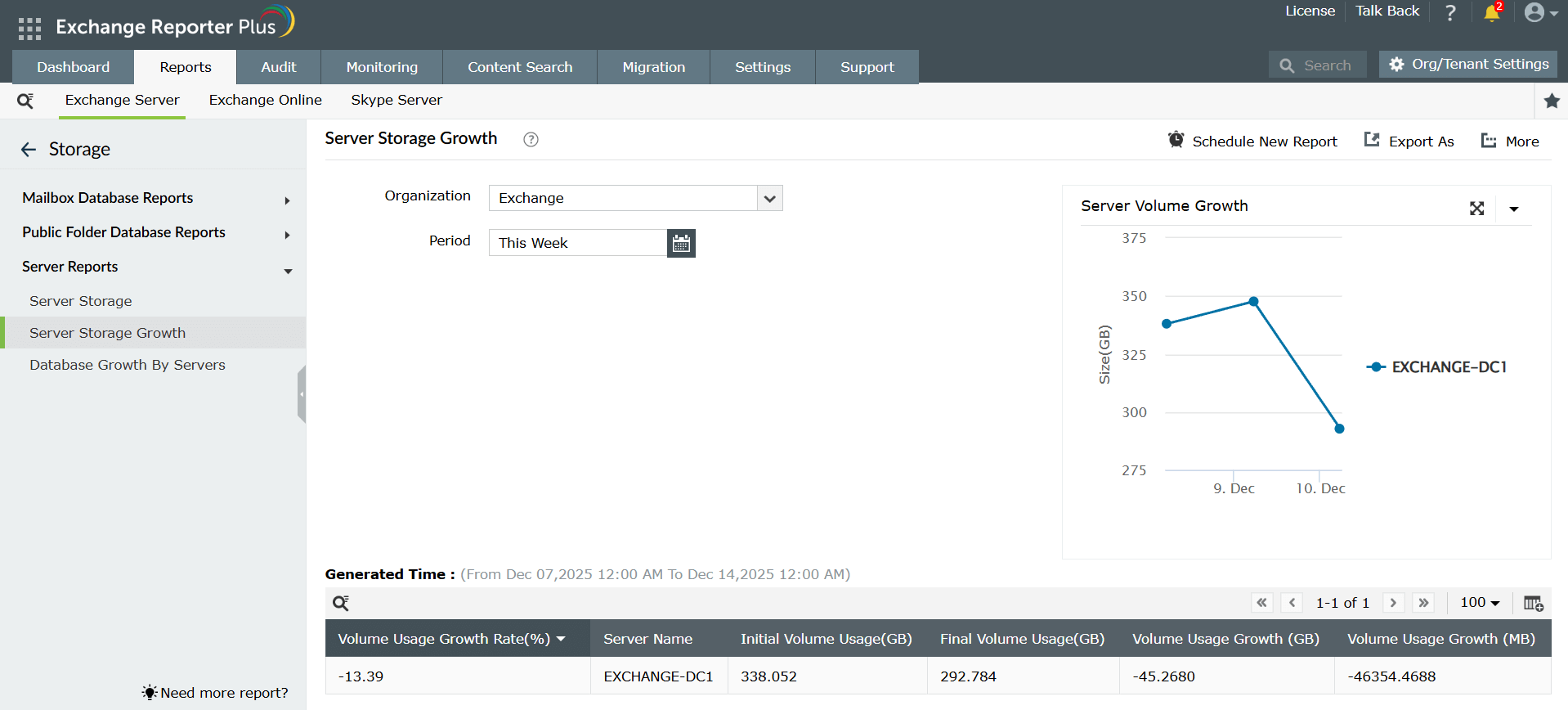Go to the first page of results
Viewport: 1568px width, 710px height.
[x=1262, y=603]
